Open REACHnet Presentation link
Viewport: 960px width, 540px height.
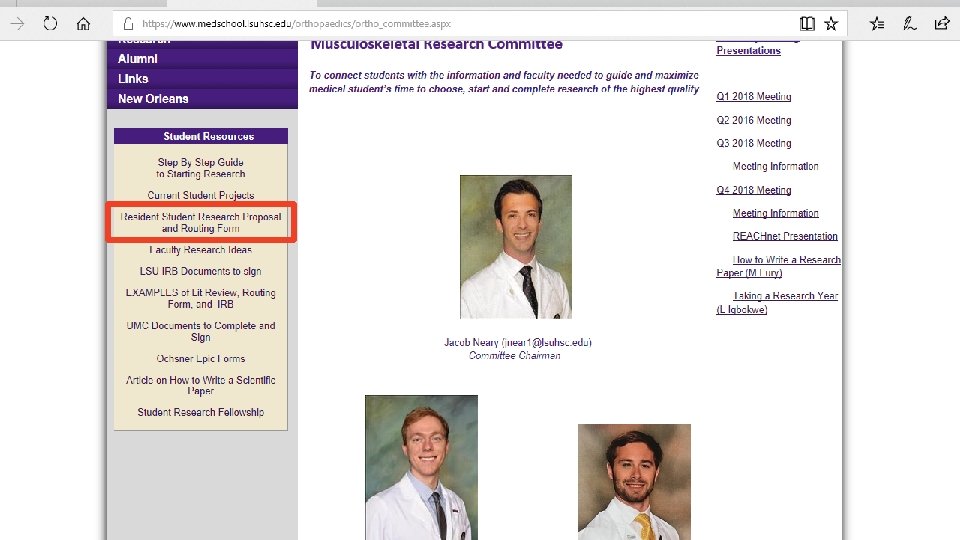(785, 236)
